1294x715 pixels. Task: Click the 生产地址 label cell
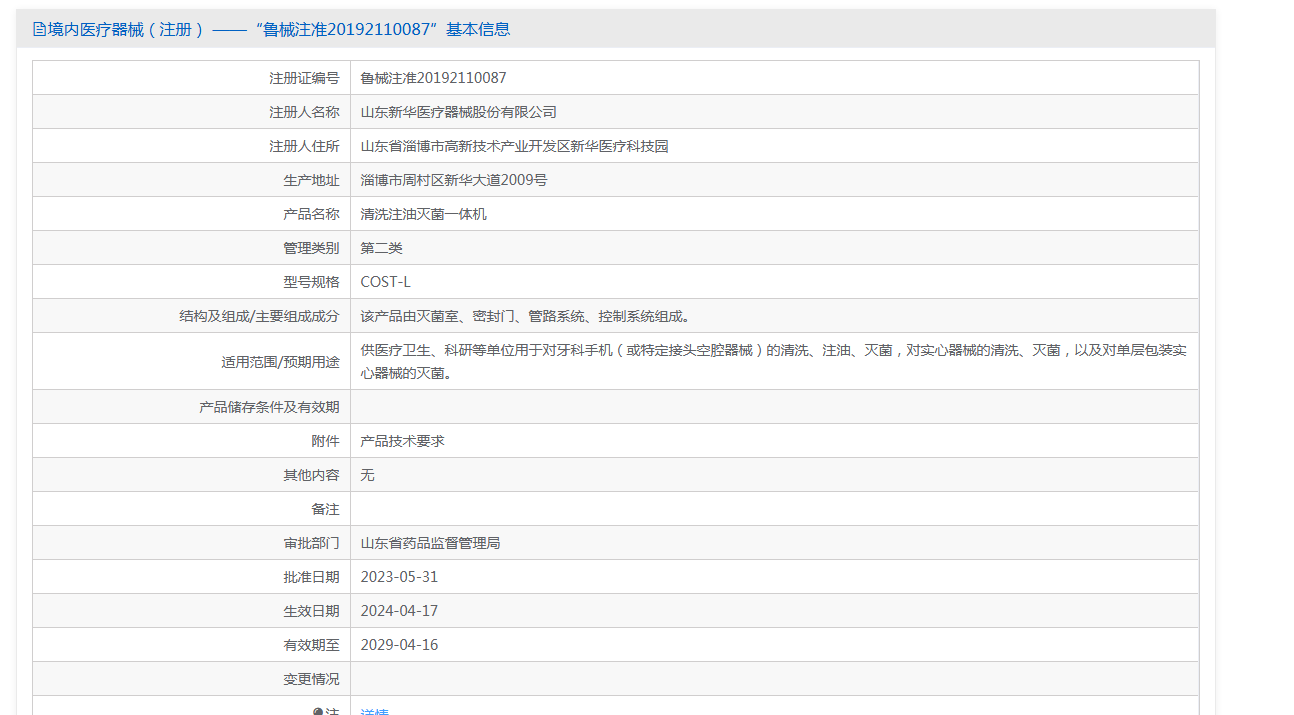point(191,180)
